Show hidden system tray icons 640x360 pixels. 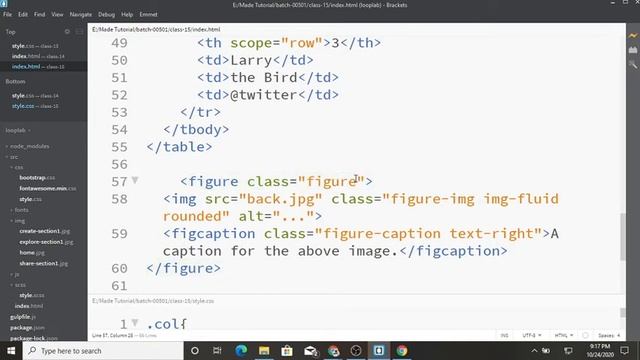pos(534,351)
